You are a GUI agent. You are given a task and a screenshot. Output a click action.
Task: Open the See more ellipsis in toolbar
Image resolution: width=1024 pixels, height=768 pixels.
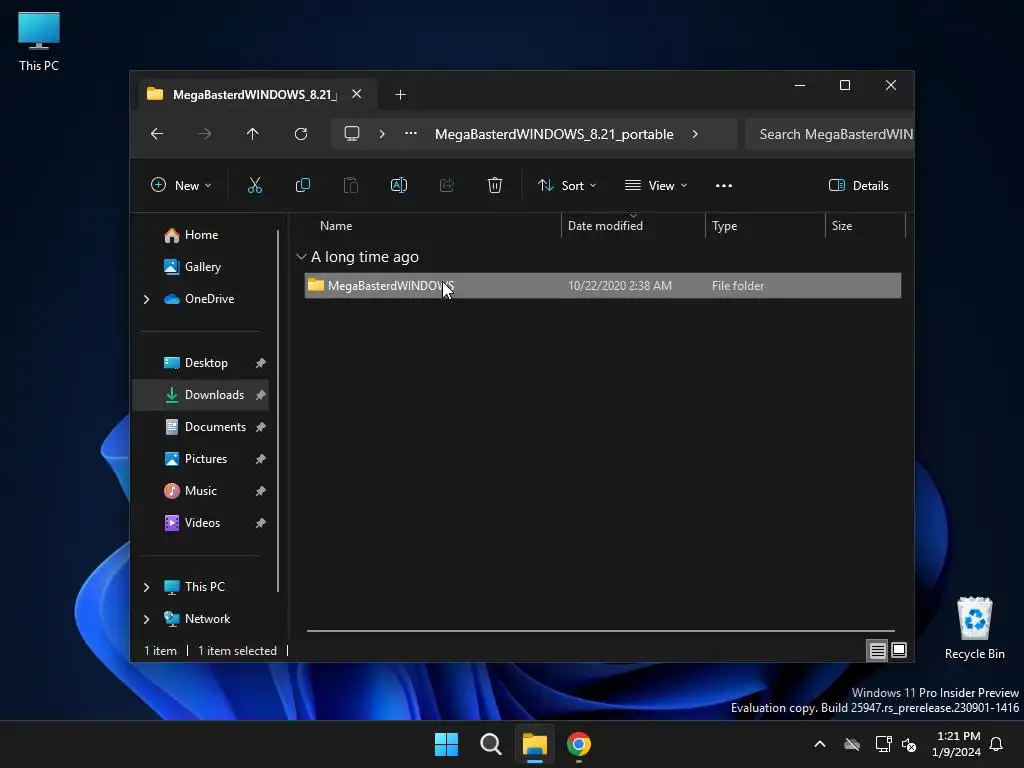coord(724,185)
